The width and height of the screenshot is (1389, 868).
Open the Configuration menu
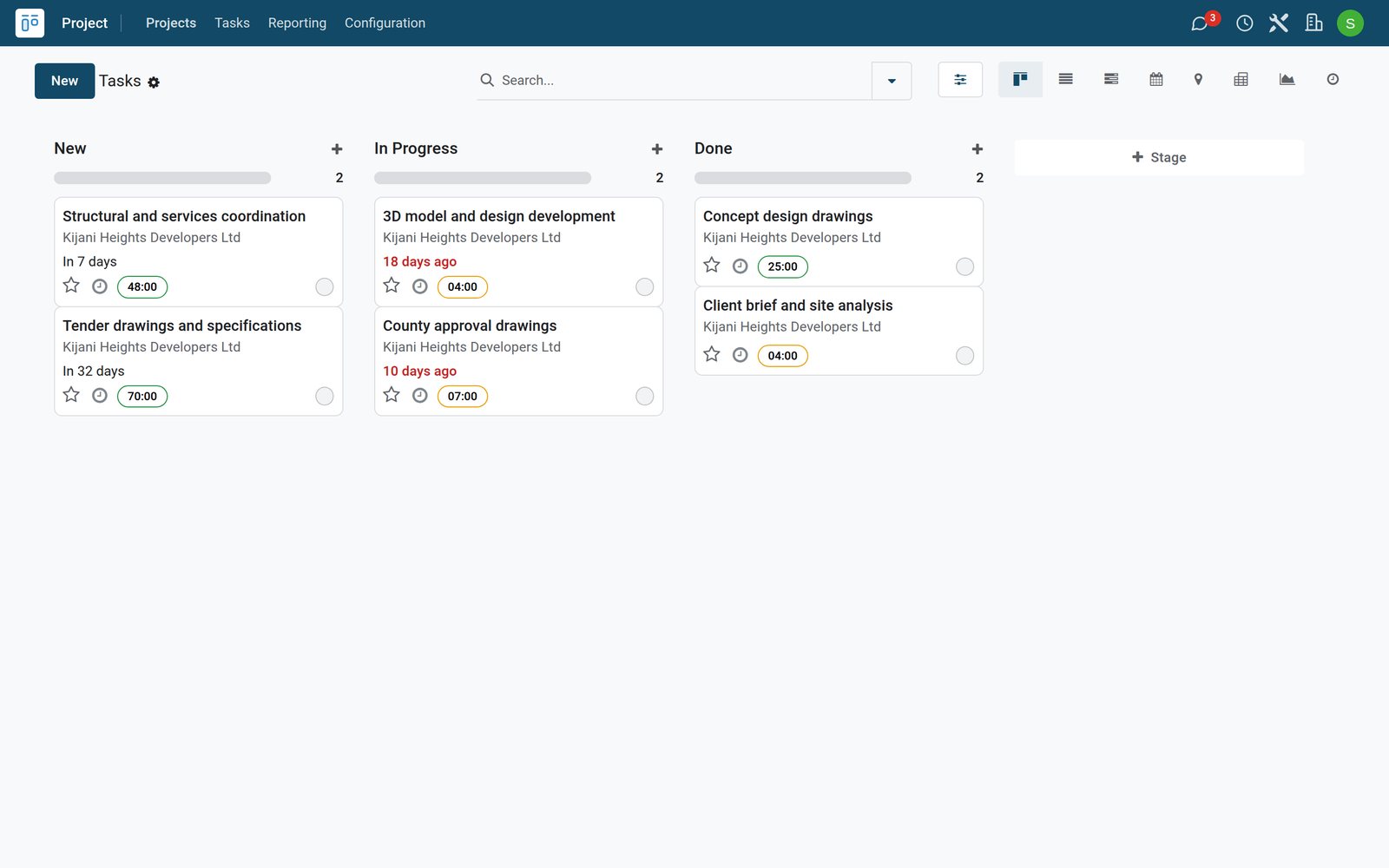pos(385,23)
